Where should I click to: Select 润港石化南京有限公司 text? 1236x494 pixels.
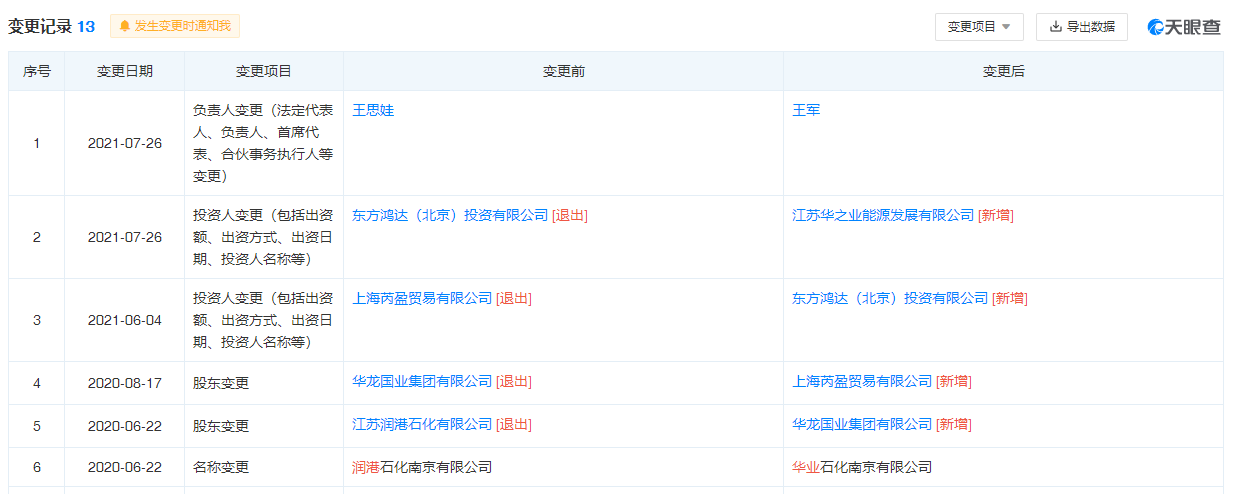coord(422,467)
